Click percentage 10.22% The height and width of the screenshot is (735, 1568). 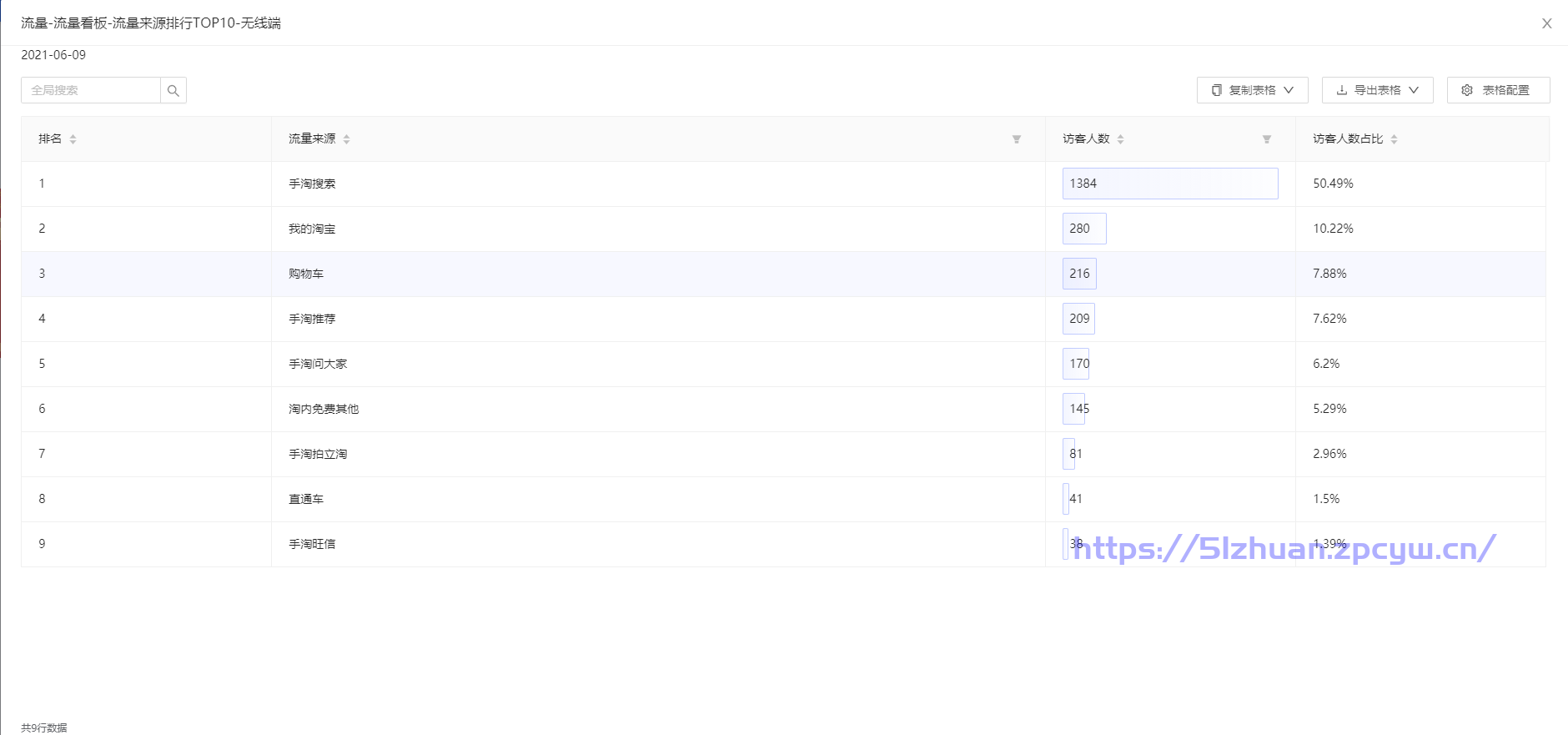point(1333,229)
